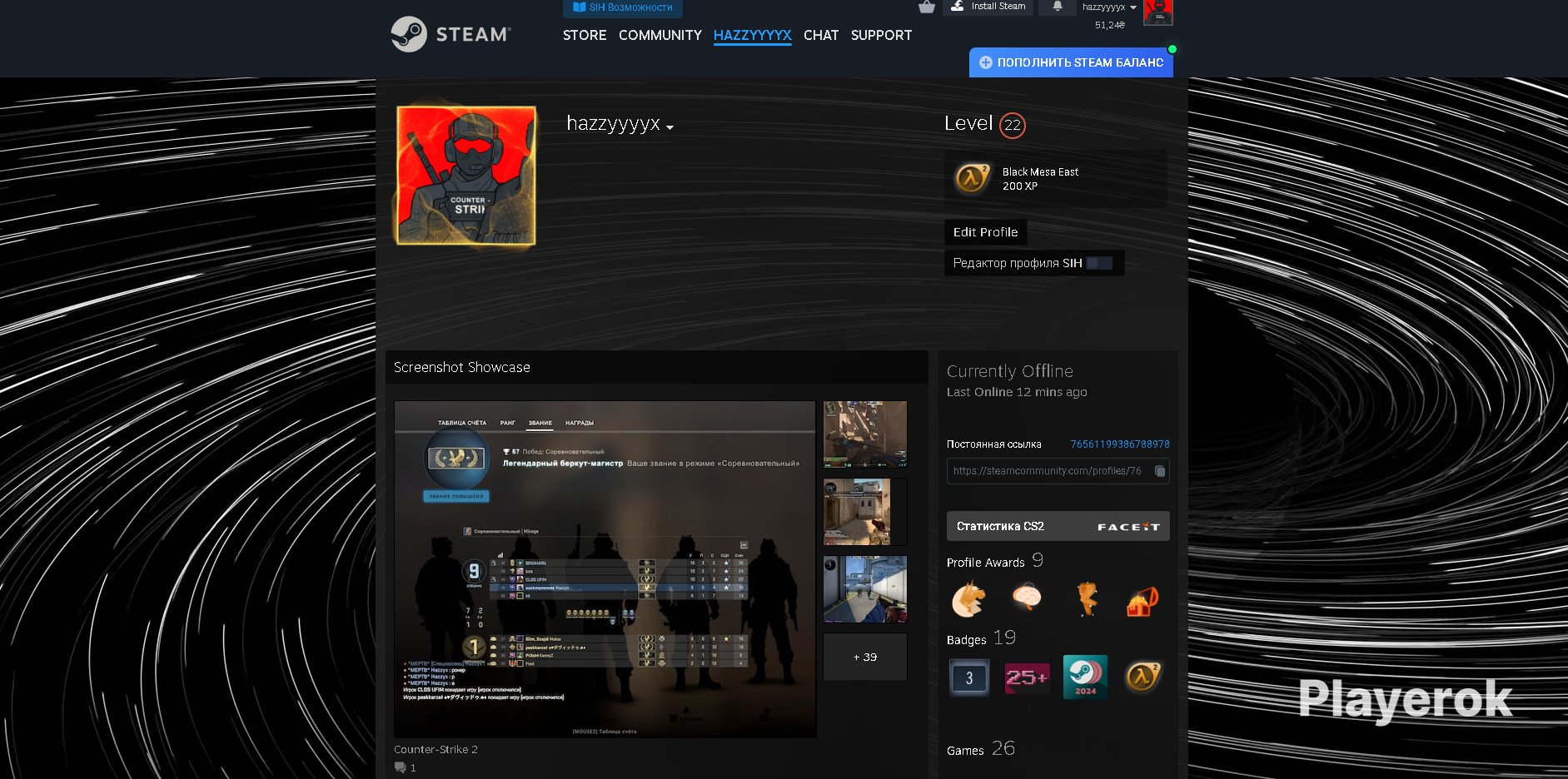Click the Black Mesa East badge title
The height and width of the screenshot is (779, 1568).
coord(1040,172)
